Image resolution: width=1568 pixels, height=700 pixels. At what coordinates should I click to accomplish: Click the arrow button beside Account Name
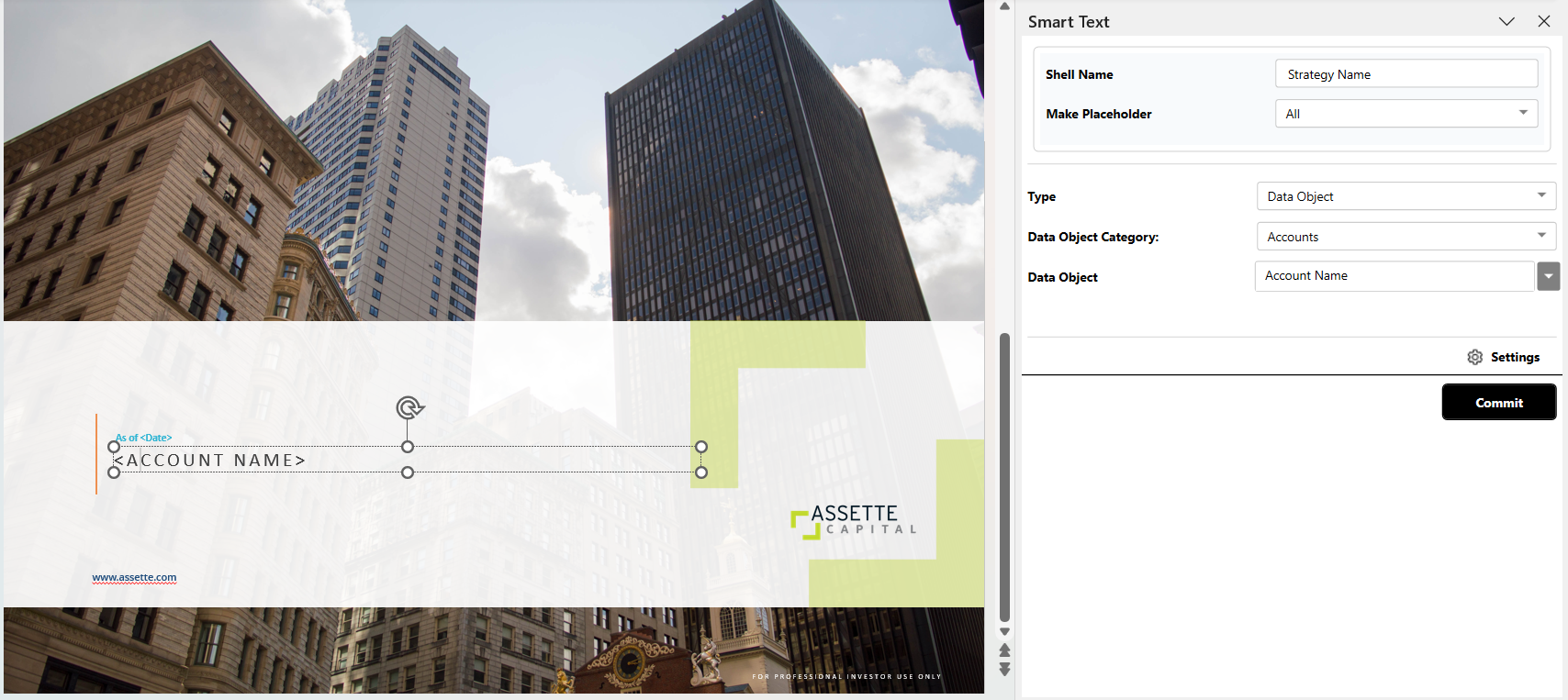tap(1549, 276)
